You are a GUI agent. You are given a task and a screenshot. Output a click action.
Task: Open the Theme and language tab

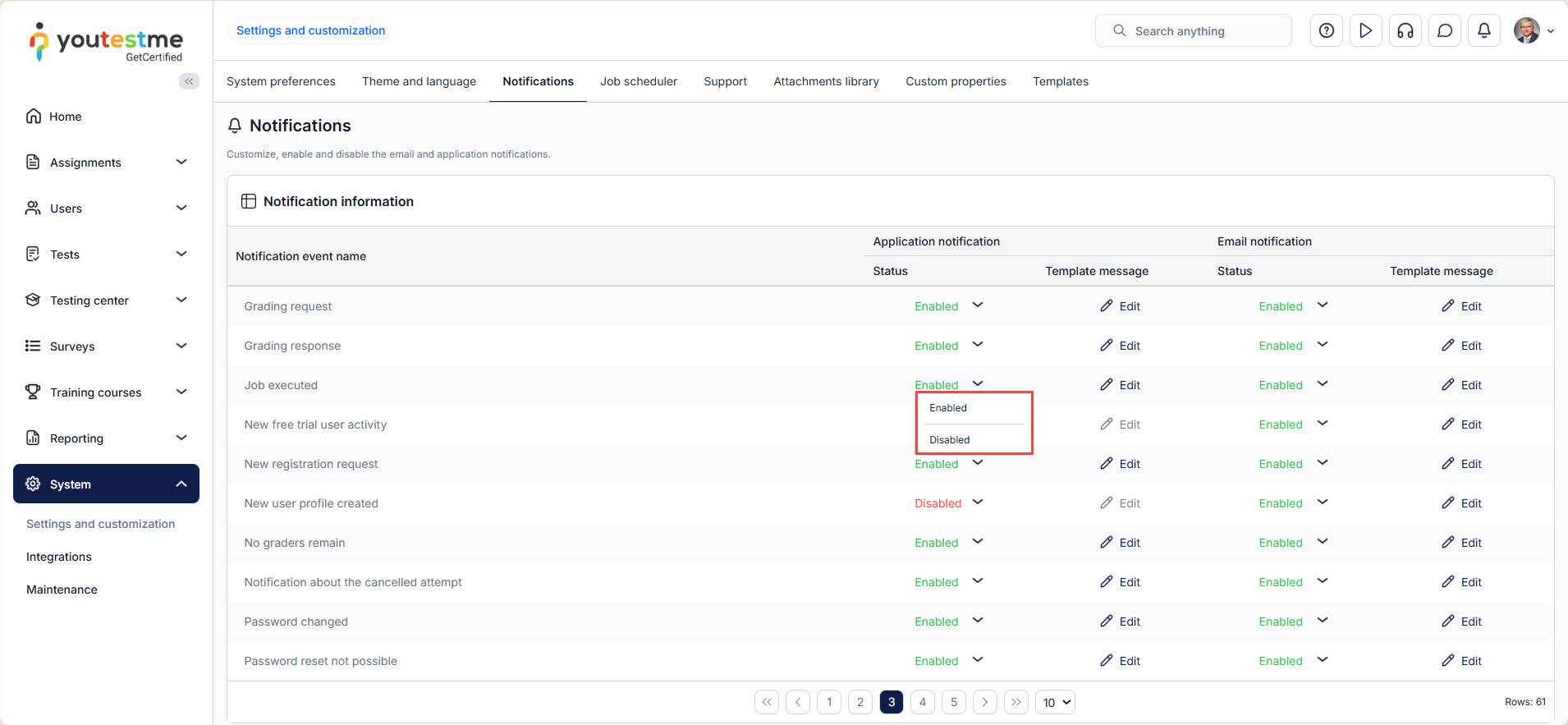[x=419, y=81]
